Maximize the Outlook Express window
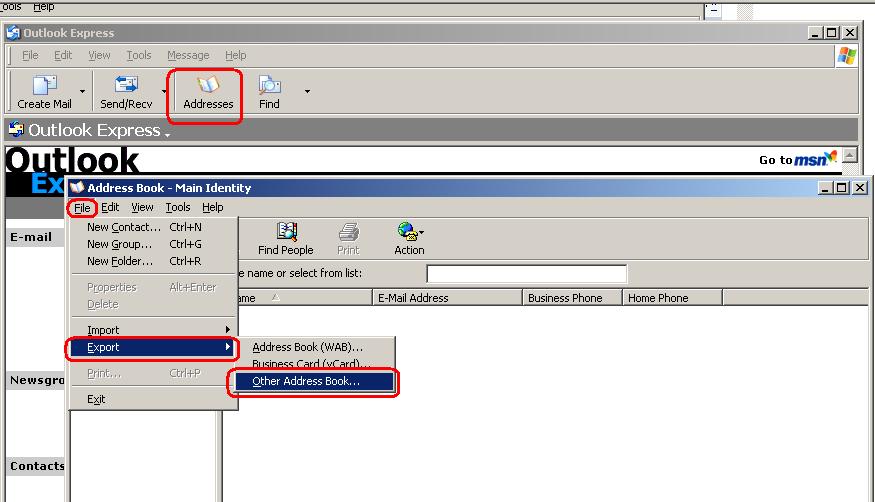 [831, 33]
